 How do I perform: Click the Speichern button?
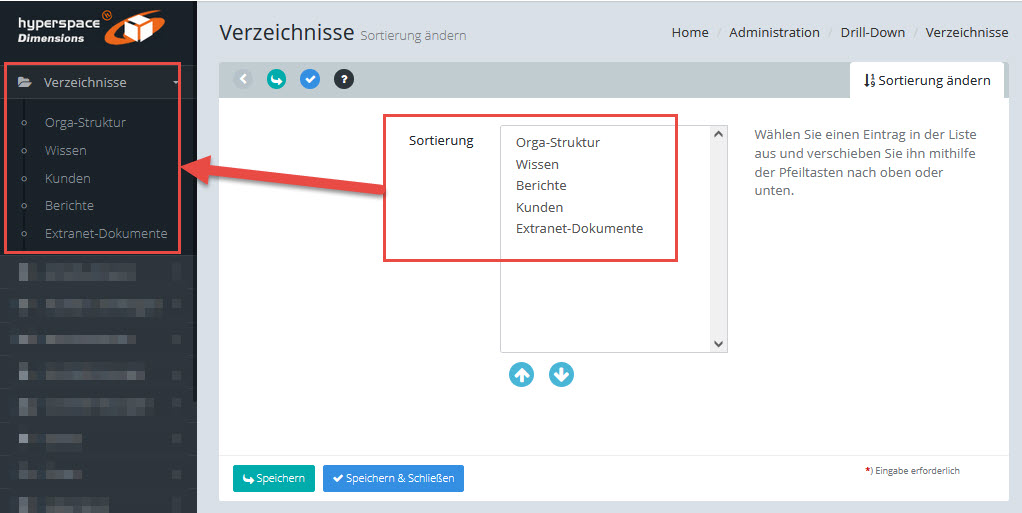[x=274, y=479]
